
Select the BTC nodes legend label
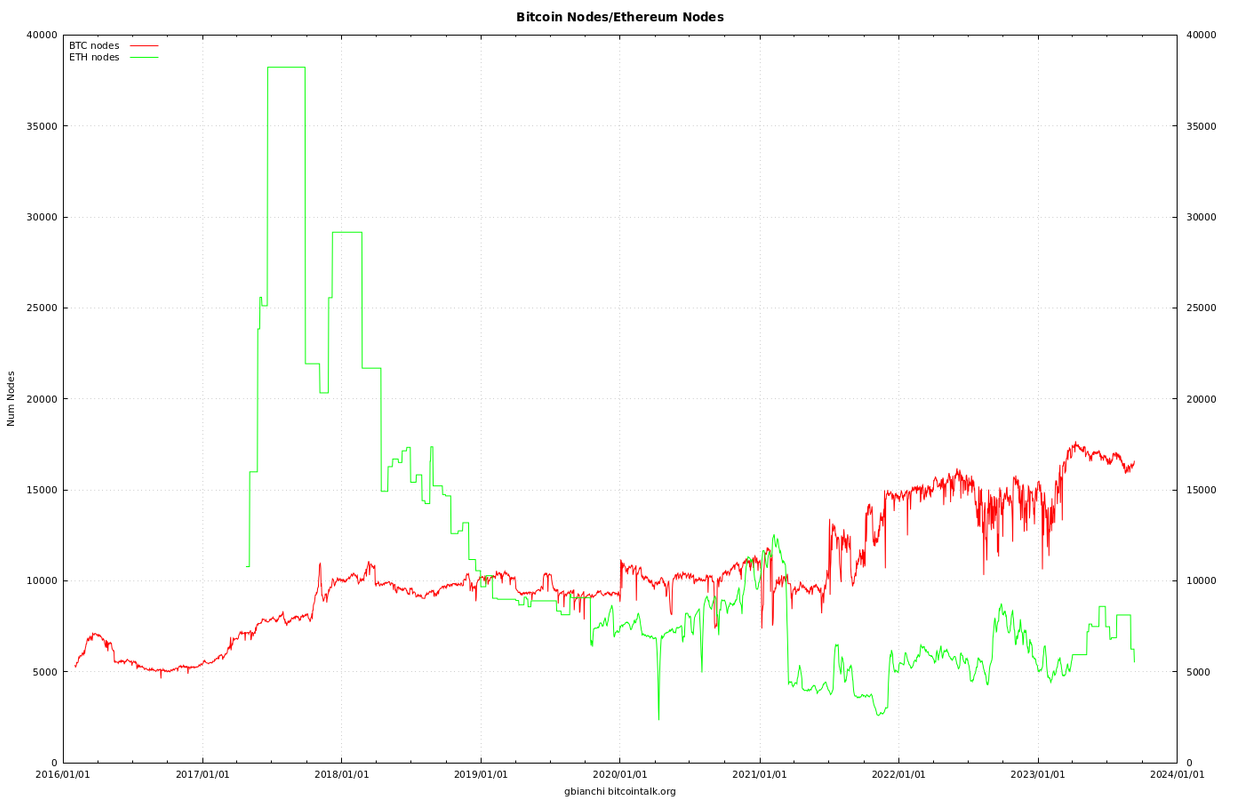94,46
